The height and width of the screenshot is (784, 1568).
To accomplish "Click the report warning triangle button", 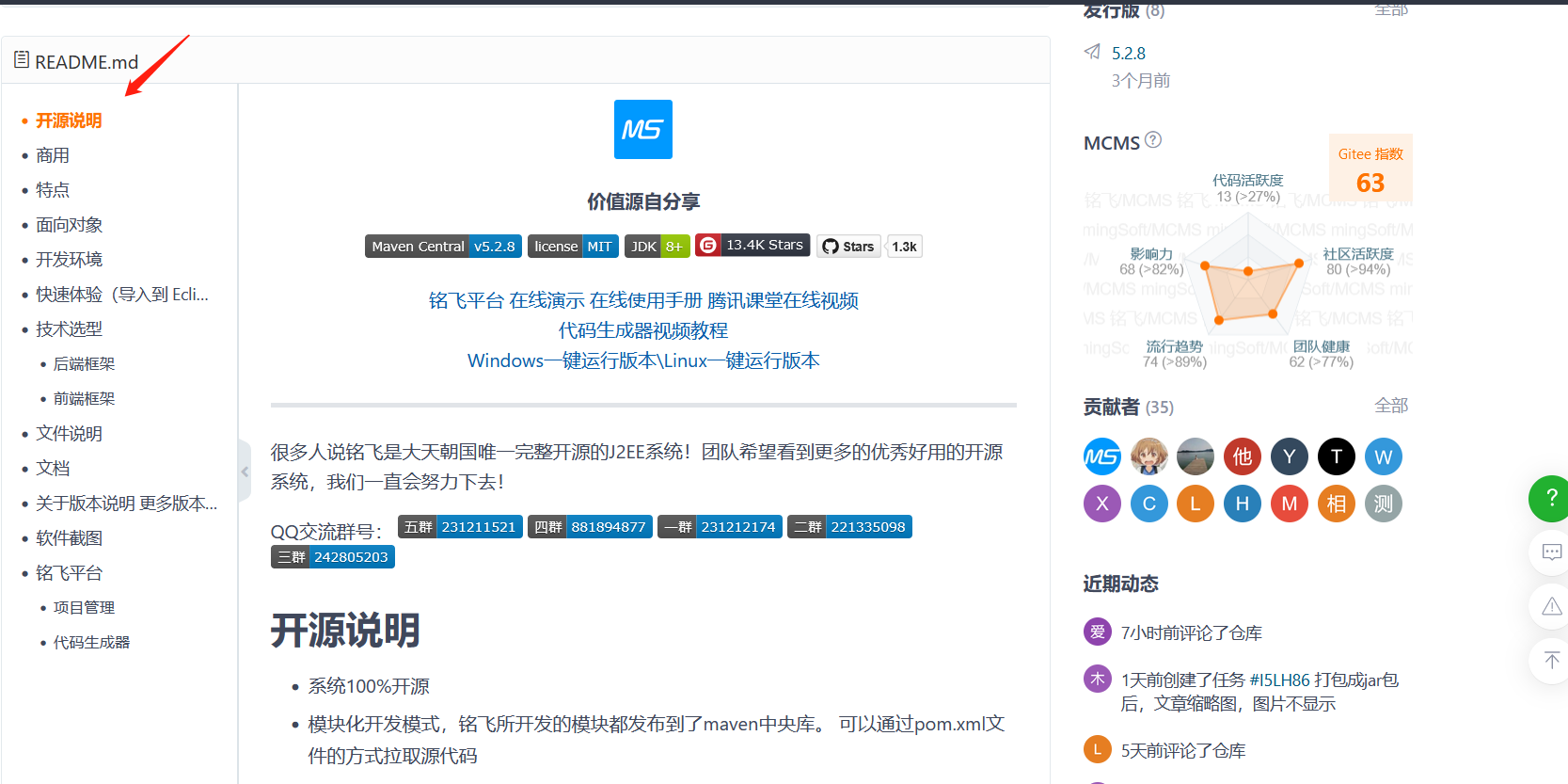I will [1552, 606].
